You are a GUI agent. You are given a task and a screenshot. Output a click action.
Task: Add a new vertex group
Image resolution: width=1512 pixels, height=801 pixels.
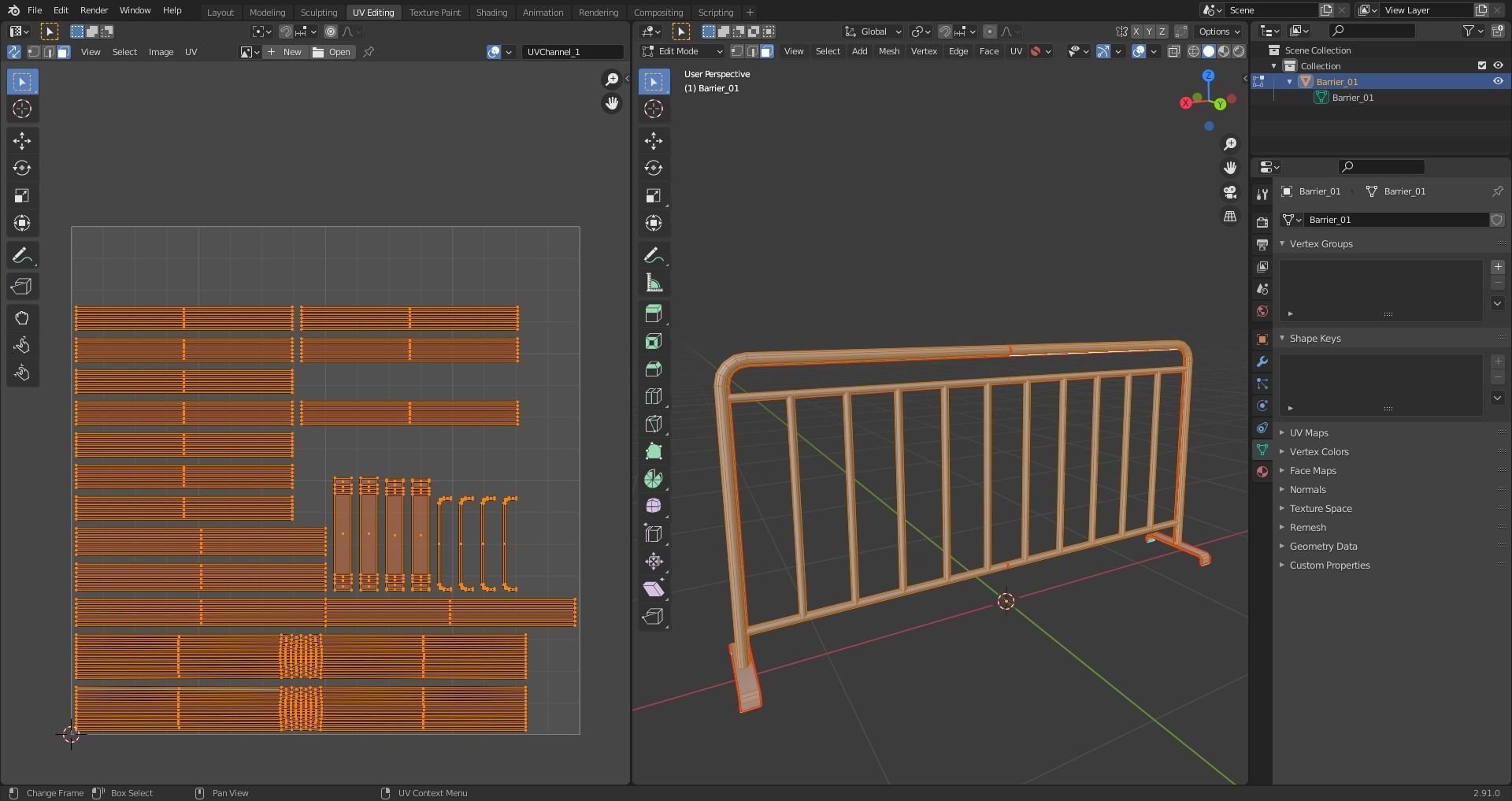pyautogui.click(x=1498, y=267)
